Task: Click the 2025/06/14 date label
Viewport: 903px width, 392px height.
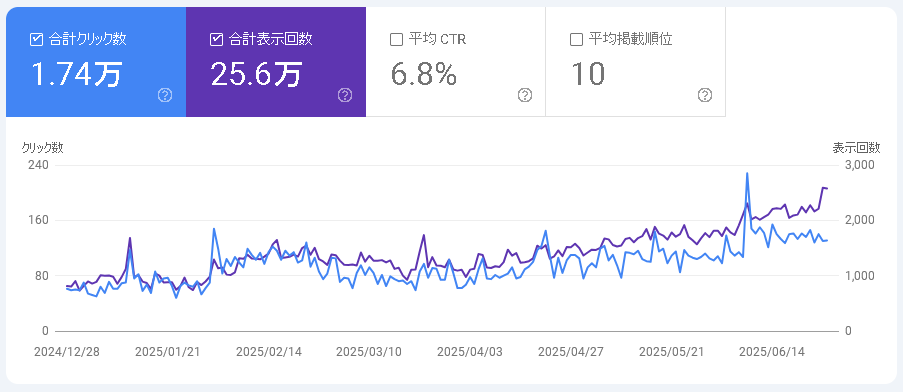Action: coord(772,352)
